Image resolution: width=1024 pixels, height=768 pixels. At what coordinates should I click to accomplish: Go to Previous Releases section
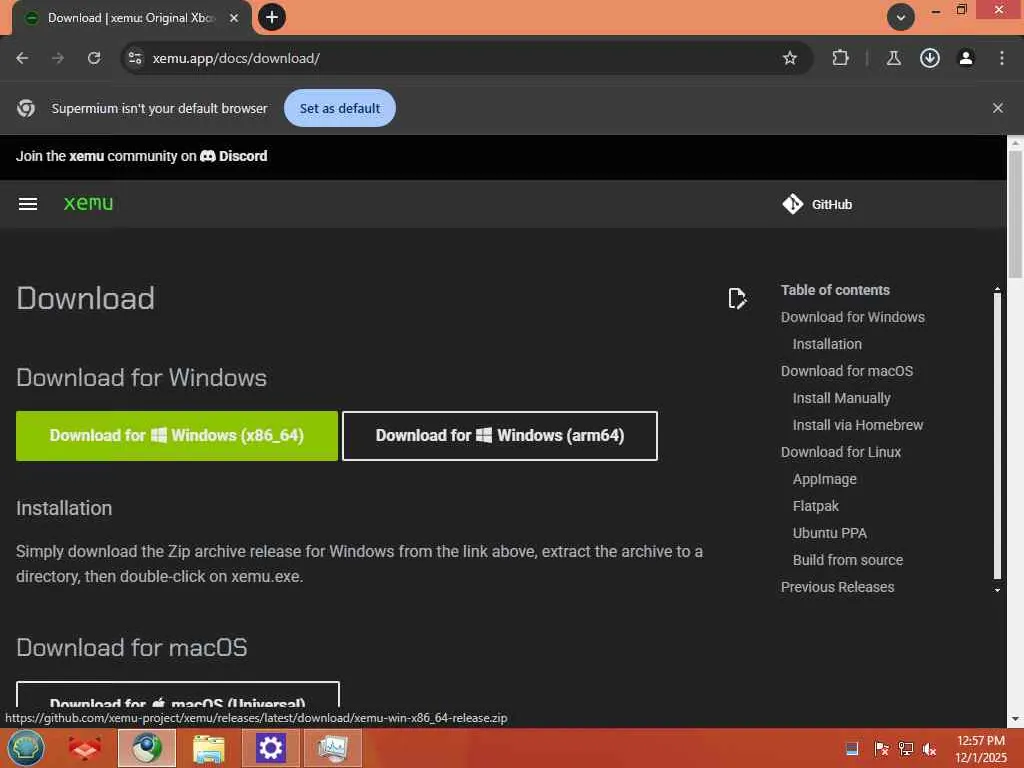tap(837, 587)
